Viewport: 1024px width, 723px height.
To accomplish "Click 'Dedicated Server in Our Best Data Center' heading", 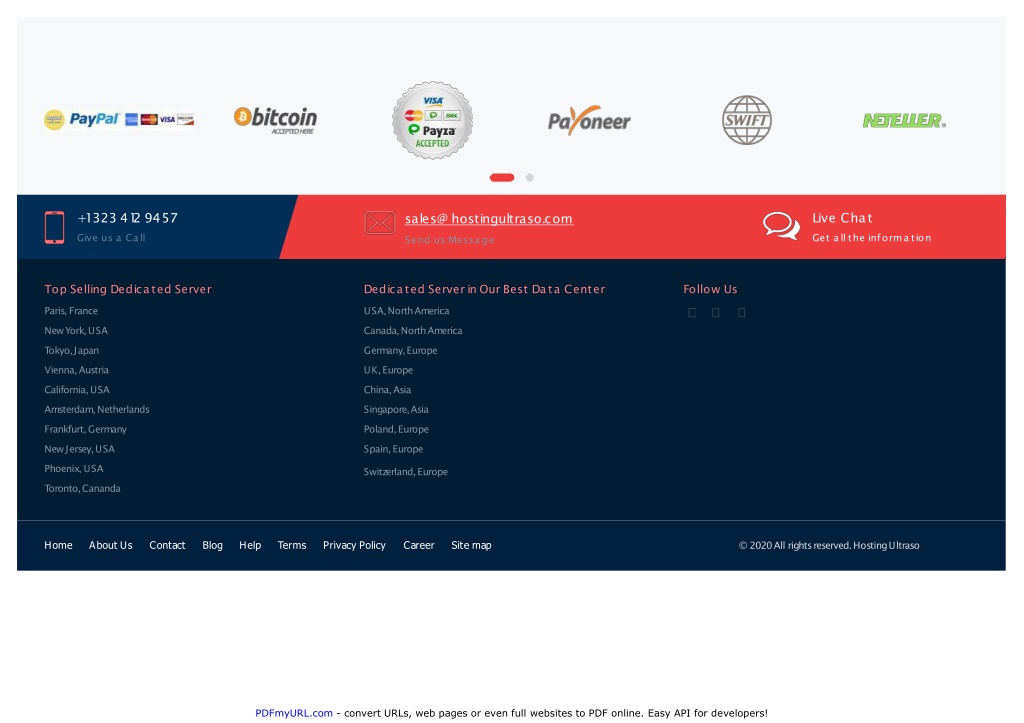I will coord(485,289).
